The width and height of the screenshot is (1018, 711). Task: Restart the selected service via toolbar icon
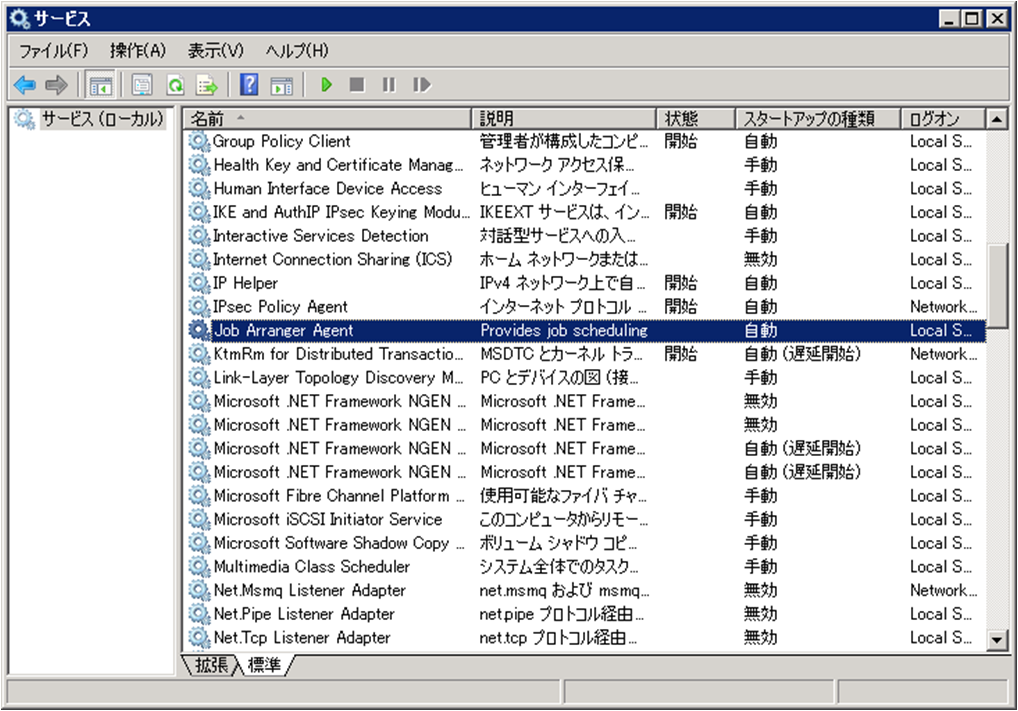coord(421,85)
